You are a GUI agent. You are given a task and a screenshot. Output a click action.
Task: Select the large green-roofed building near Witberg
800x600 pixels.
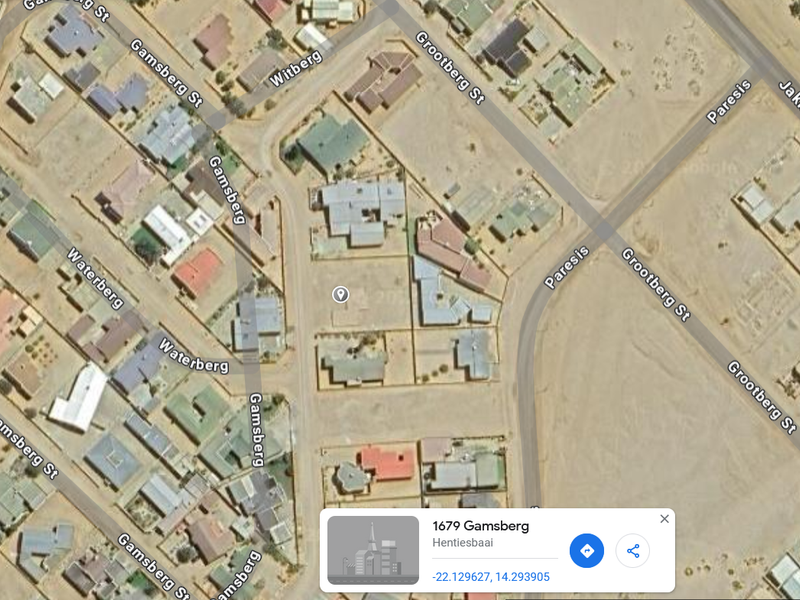point(333,143)
